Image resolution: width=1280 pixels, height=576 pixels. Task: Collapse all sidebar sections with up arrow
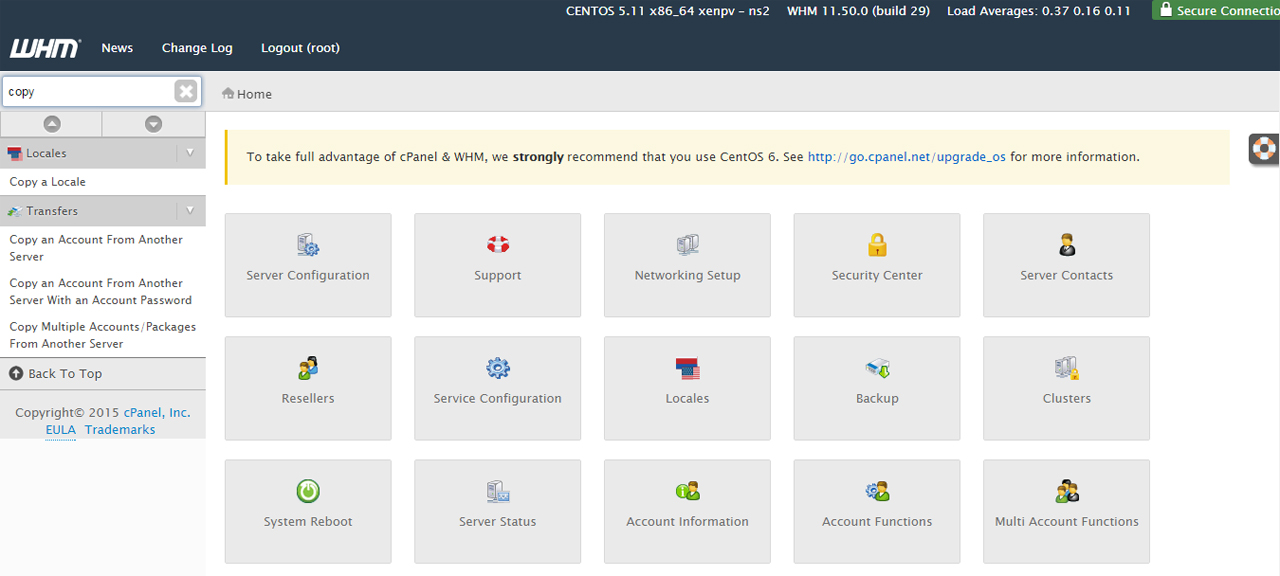(x=52, y=124)
